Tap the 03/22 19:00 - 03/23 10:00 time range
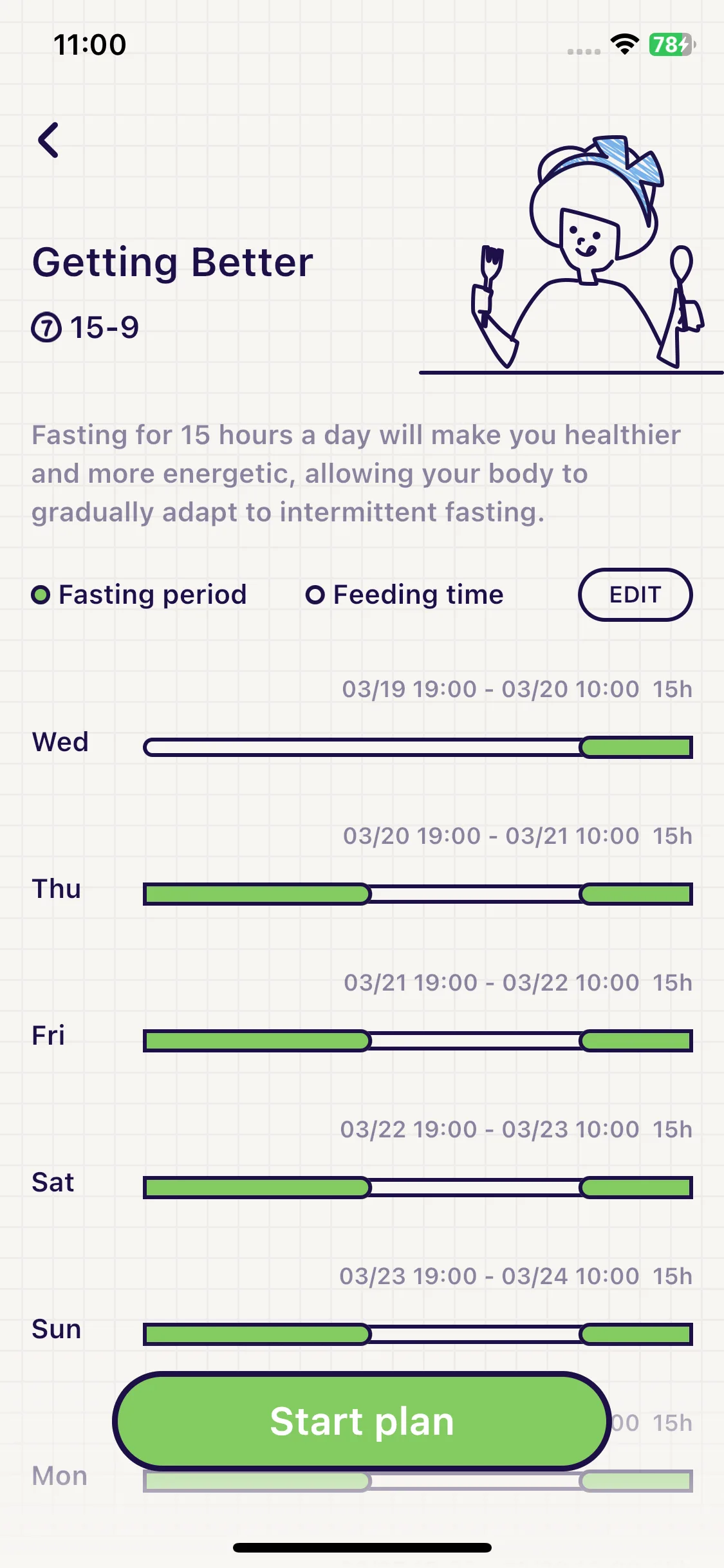This screenshot has height=1568, width=724. [x=490, y=1129]
